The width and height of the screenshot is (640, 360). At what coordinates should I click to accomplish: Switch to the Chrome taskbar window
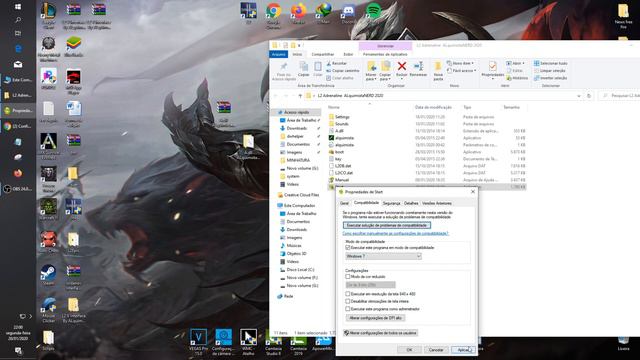(x=18, y=126)
